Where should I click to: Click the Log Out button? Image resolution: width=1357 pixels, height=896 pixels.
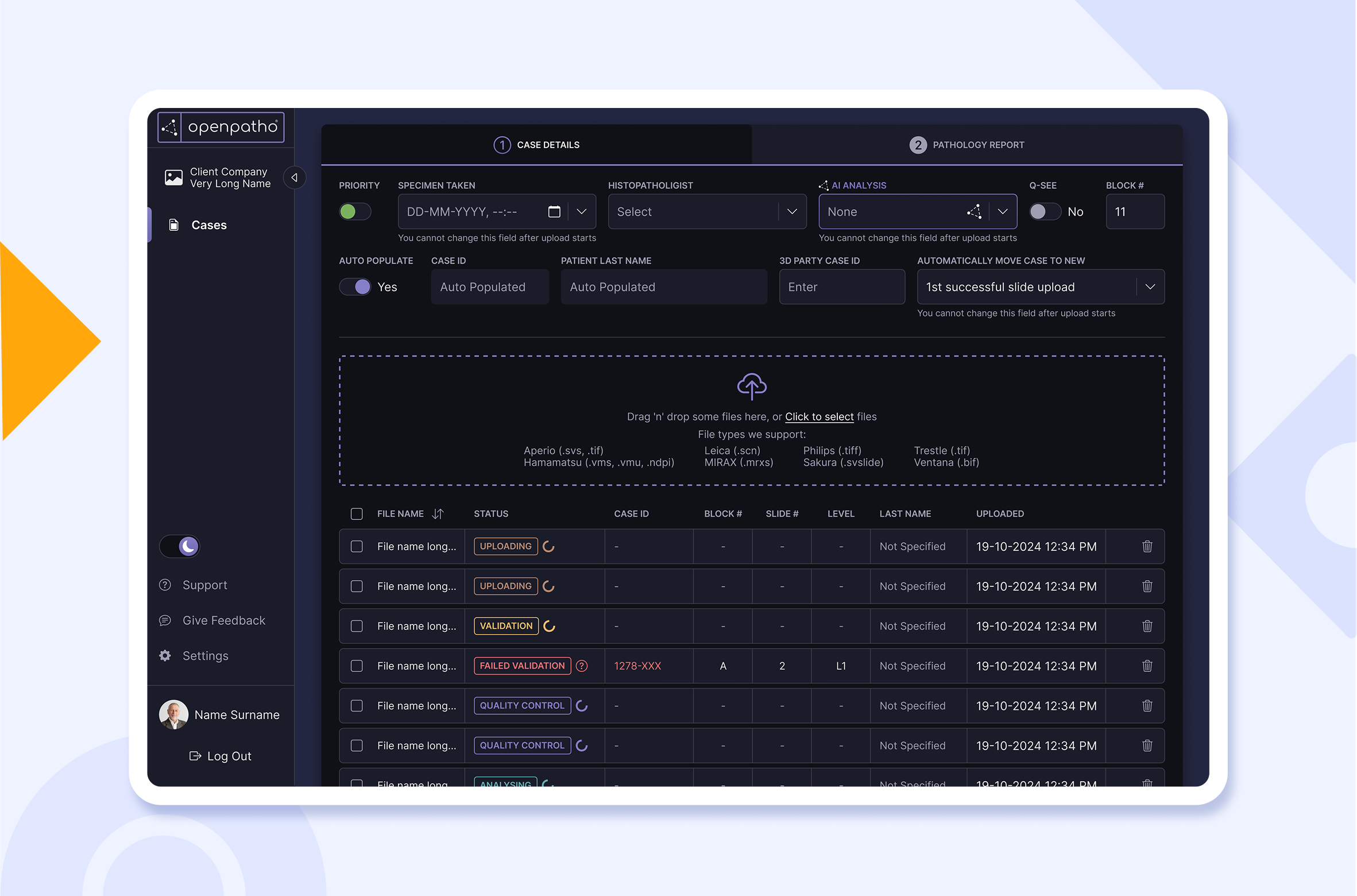(221, 756)
